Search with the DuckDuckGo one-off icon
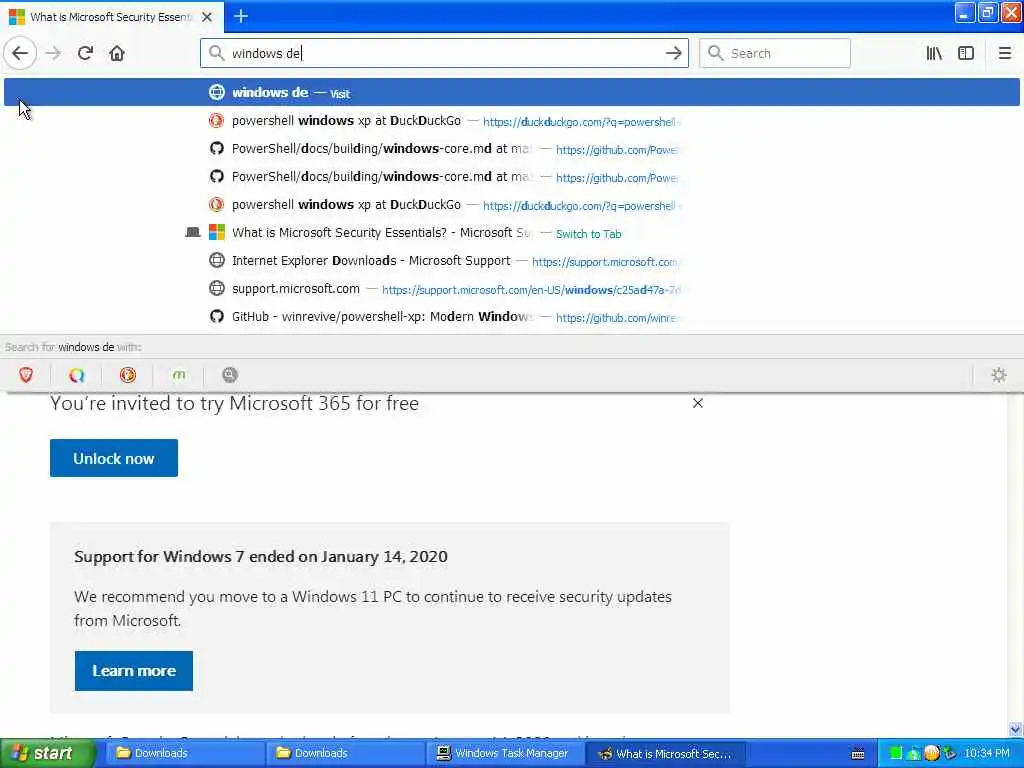 (x=128, y=375)
